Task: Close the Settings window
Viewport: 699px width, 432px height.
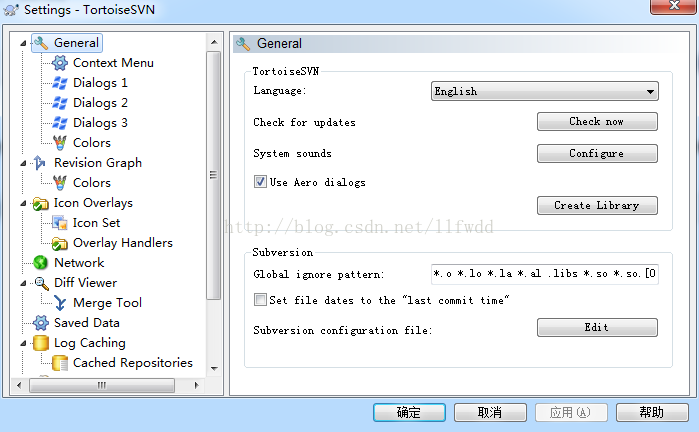Action: pyautogui.click(x=673, y=6)
